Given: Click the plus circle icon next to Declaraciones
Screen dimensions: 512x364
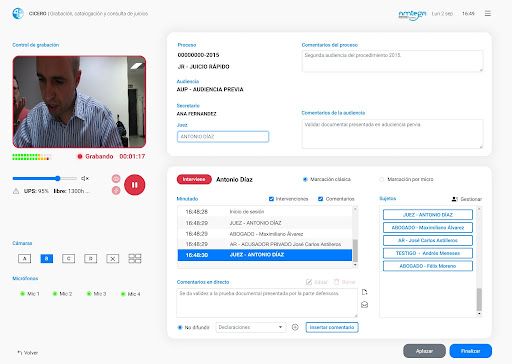Looking at the screenshot, I should [295, 327].
